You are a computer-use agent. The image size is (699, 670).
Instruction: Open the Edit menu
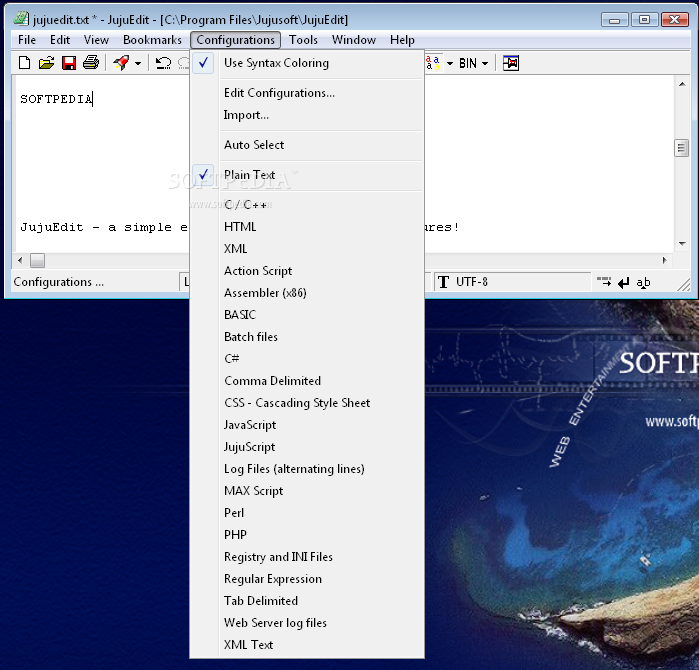point(60,40)
